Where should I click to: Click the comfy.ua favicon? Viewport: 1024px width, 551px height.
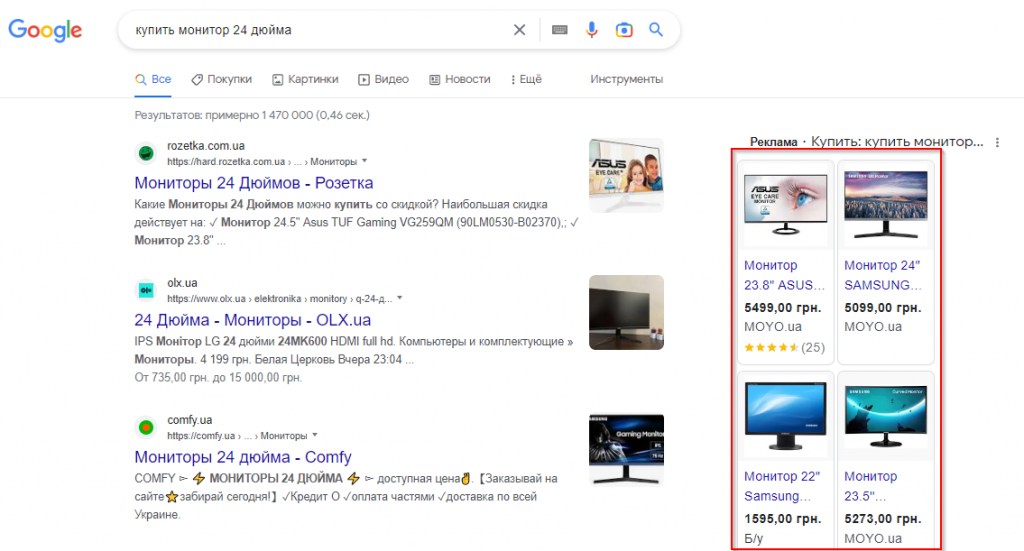(146, 428)
